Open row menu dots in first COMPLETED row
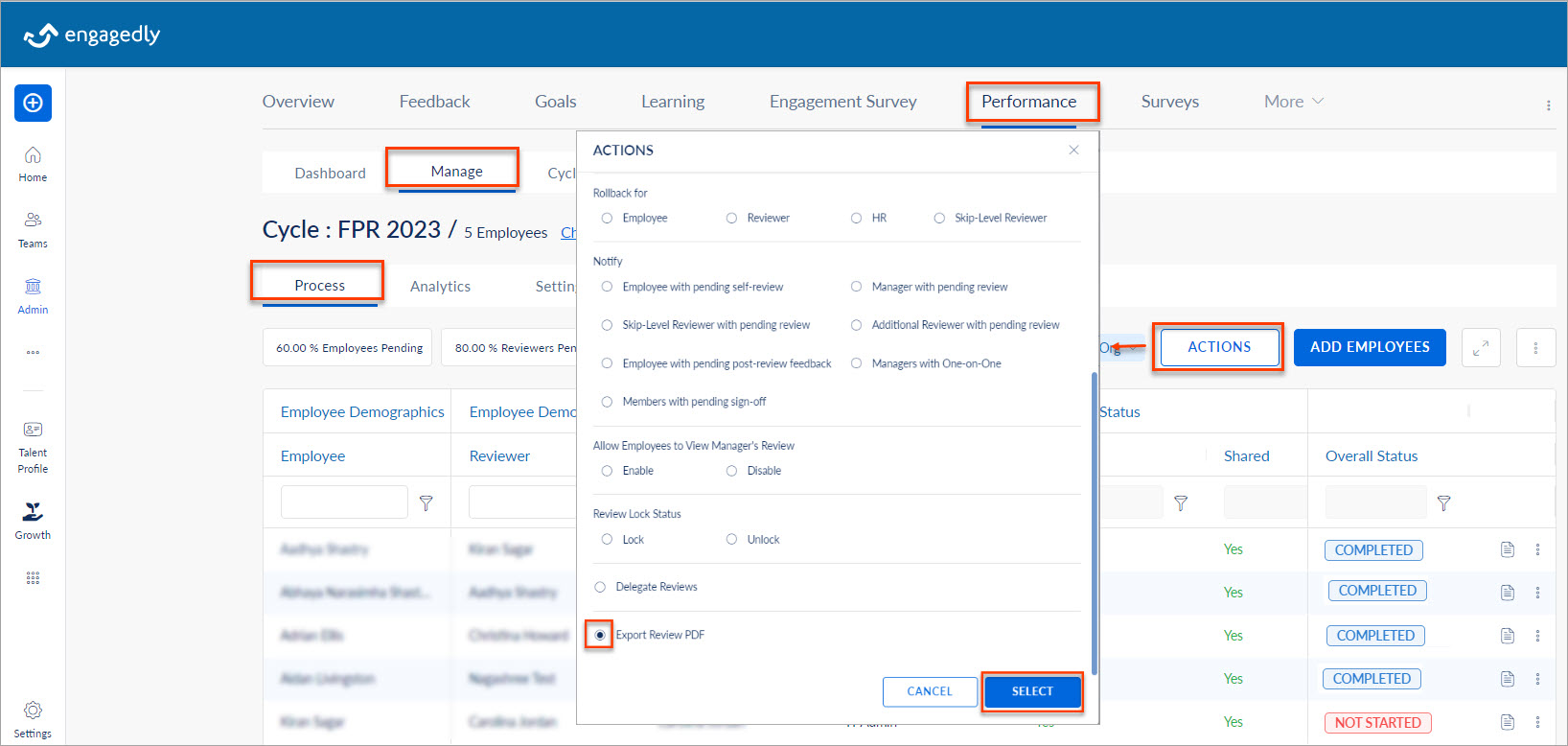 tap(1537, 549)
